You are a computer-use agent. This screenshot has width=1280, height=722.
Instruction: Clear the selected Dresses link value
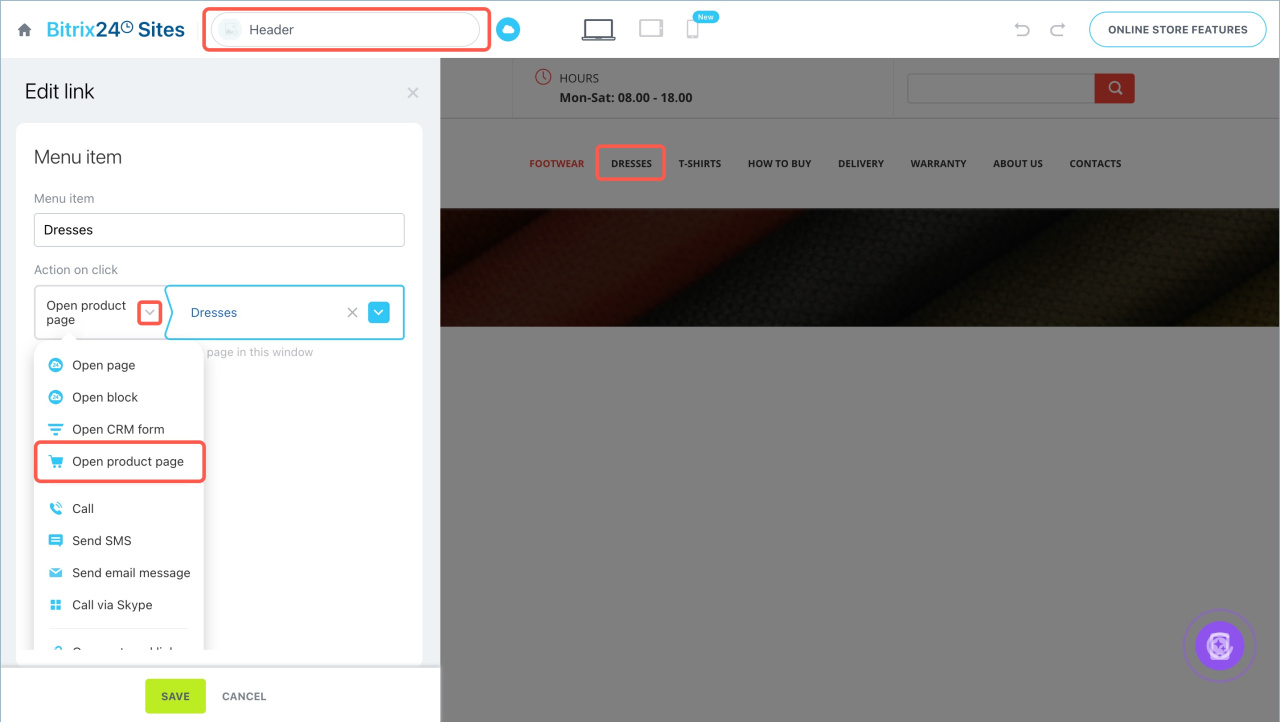tap(352, 313)
